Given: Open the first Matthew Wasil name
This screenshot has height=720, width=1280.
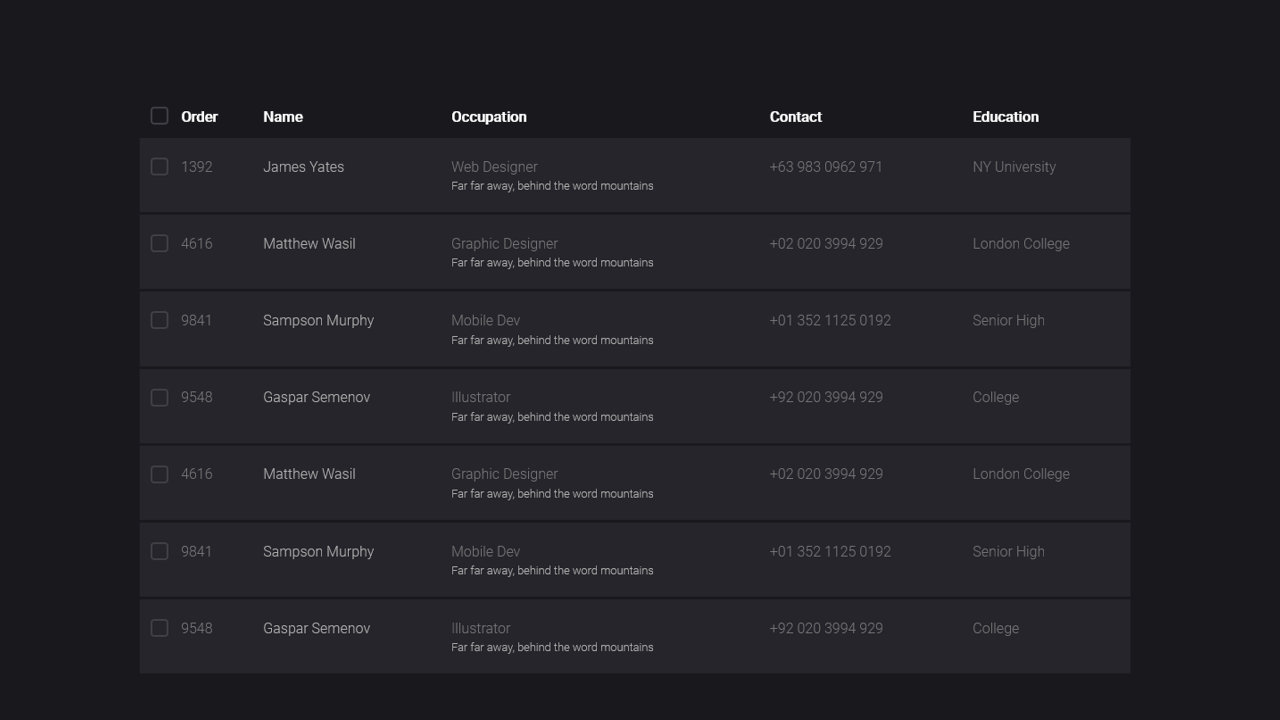Looking at the screenshot, I should [x=309, y=244].
